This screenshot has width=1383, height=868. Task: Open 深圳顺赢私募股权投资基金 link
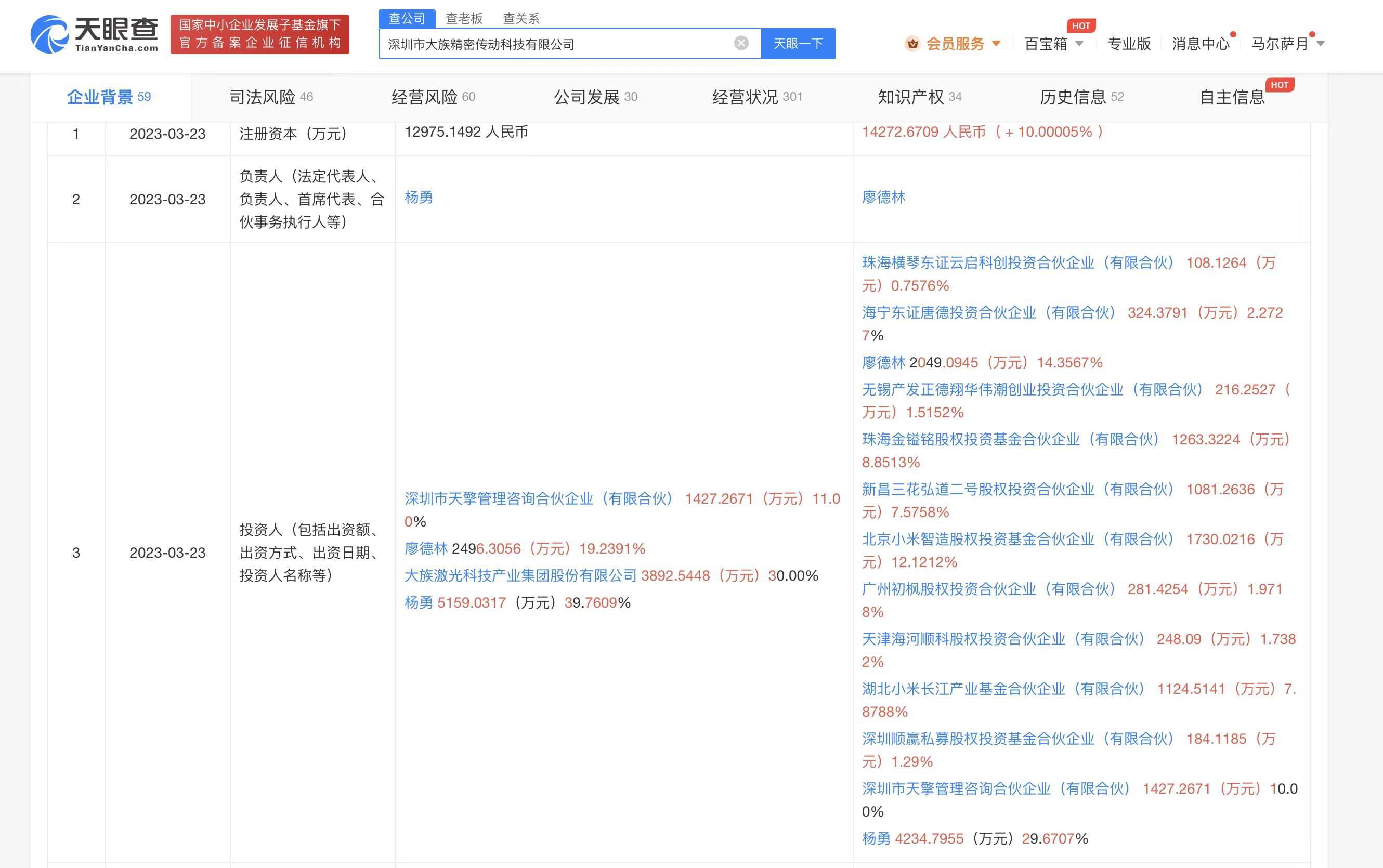click(1018, 740)
